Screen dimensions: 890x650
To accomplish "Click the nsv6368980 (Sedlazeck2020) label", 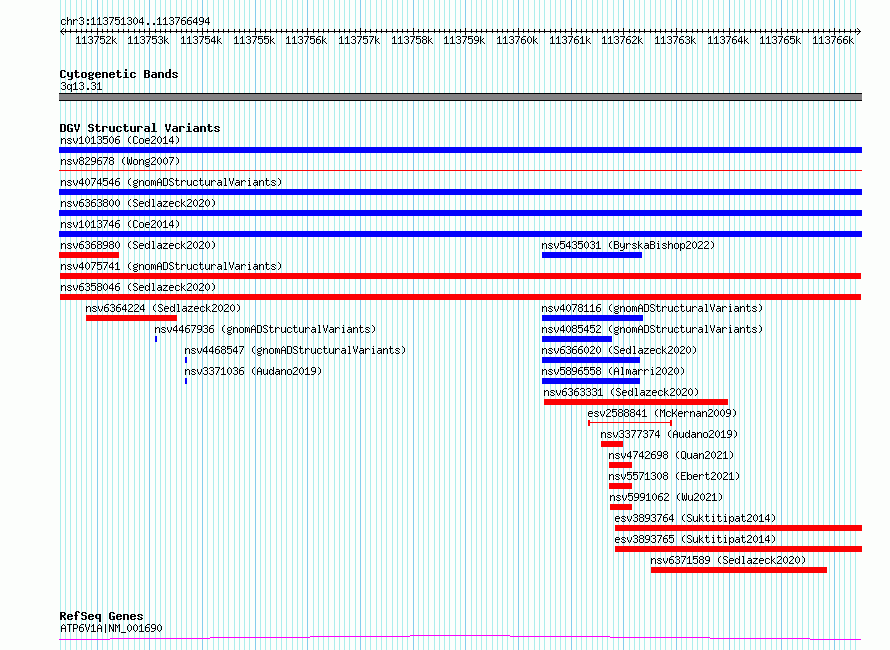I will pos(138,245).
